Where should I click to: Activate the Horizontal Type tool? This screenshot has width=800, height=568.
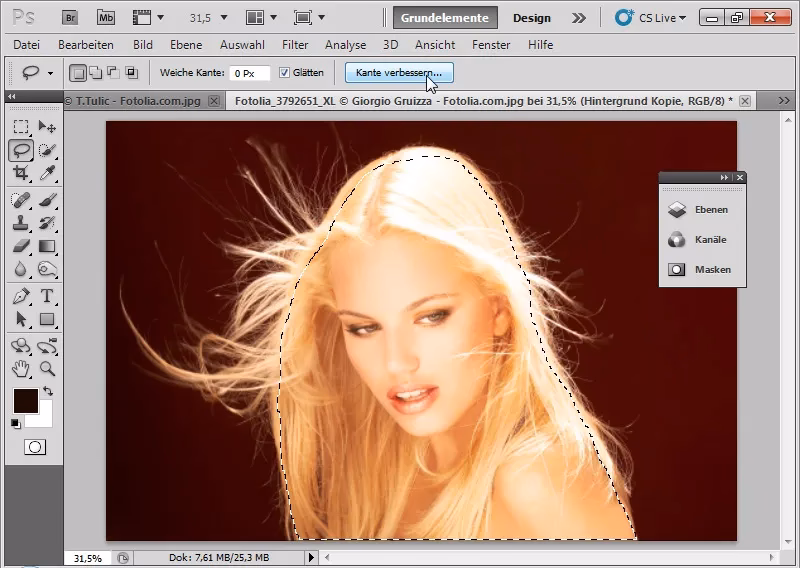46,296
